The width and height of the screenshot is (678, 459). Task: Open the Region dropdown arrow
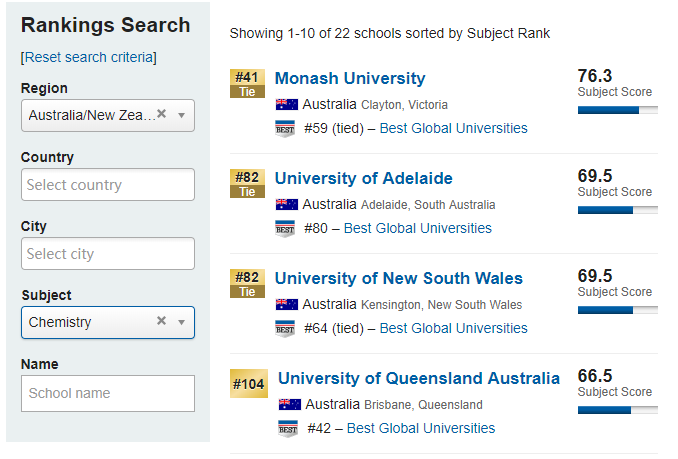pyautogui.click(x=182, y=115)
